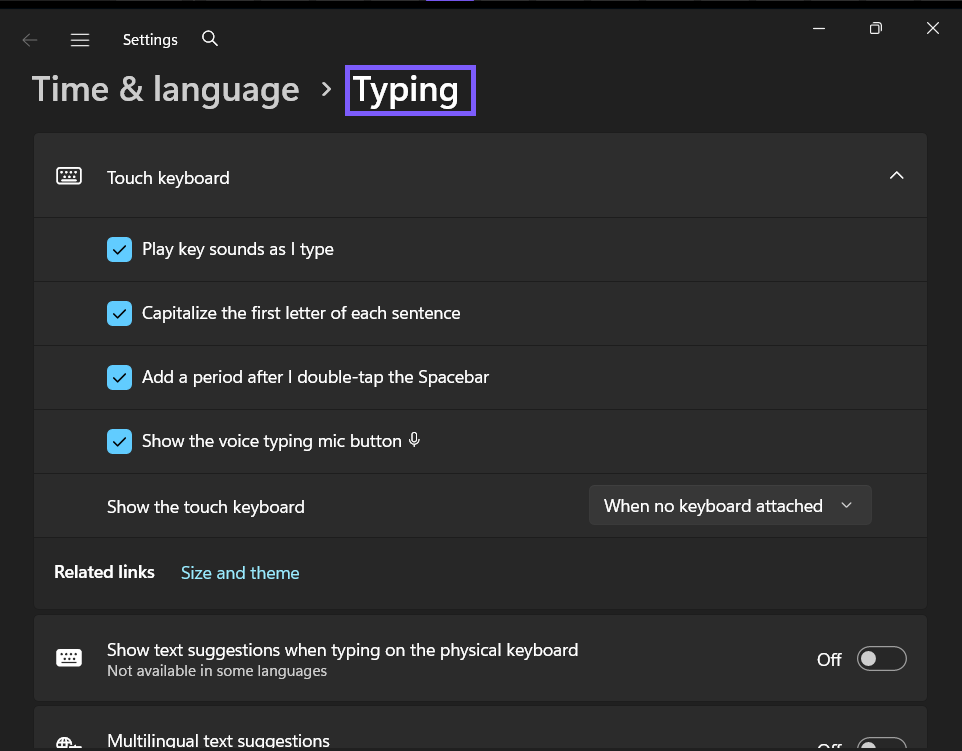Click the Touch keyboard icon
This screenshot has width=962, height=751.
click(x=69, y=176)
